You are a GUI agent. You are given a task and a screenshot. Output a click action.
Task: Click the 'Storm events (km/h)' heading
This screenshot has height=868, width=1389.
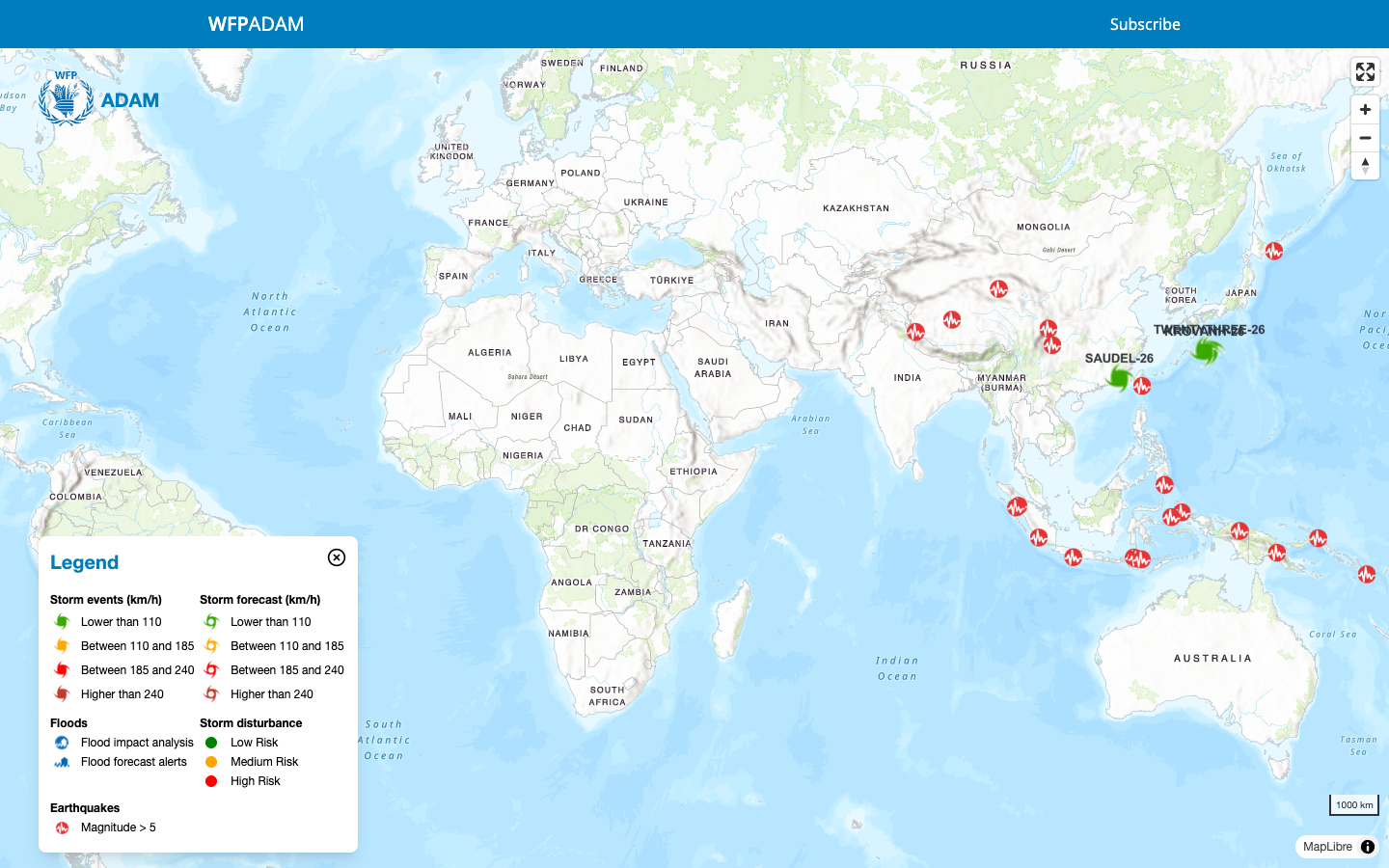pyautogui.click(x=106, y=600)
